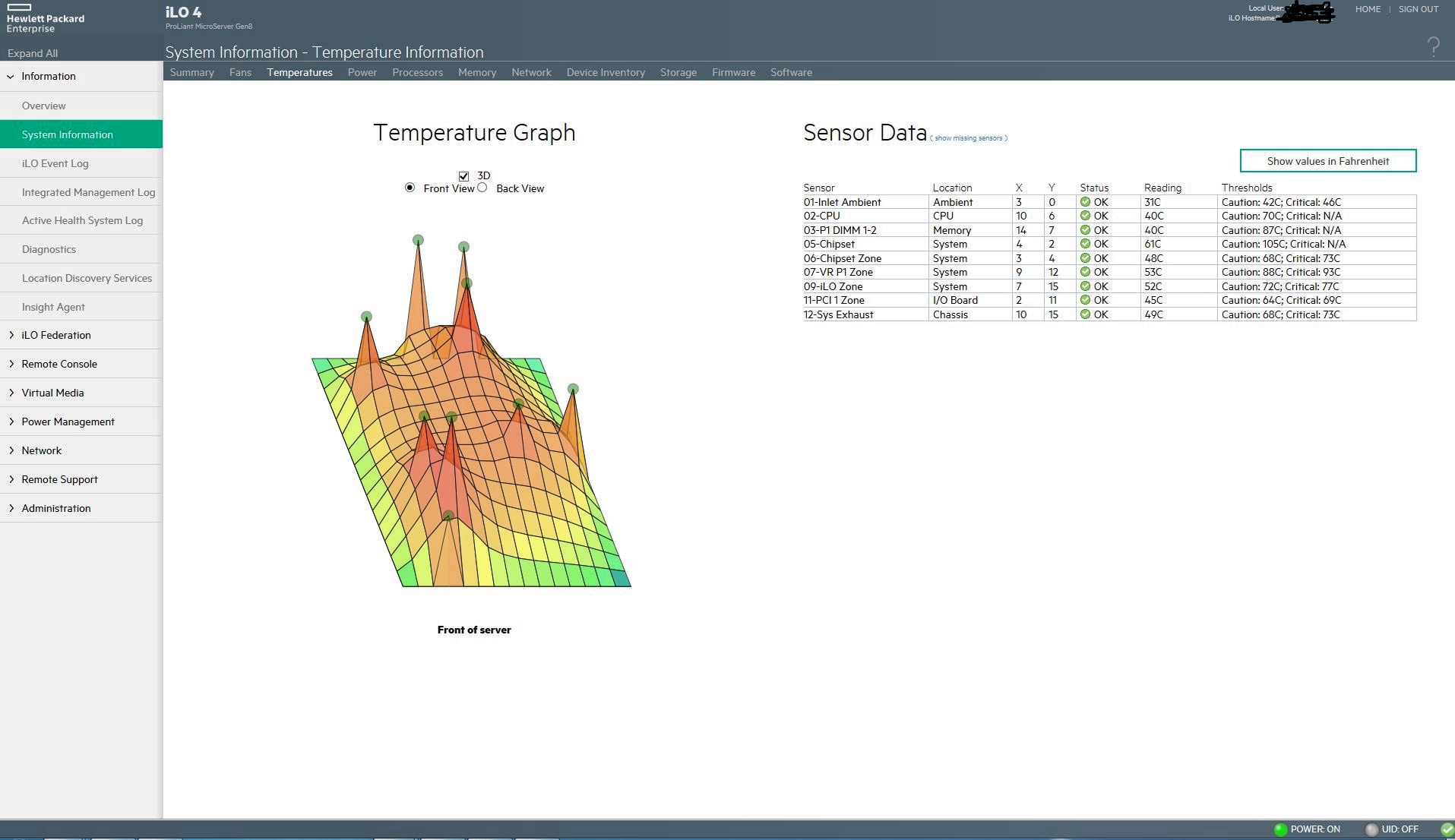Open the Storage tab
Image resolution: width=1455 pixels, height=840 pixels.
point(678,72)
